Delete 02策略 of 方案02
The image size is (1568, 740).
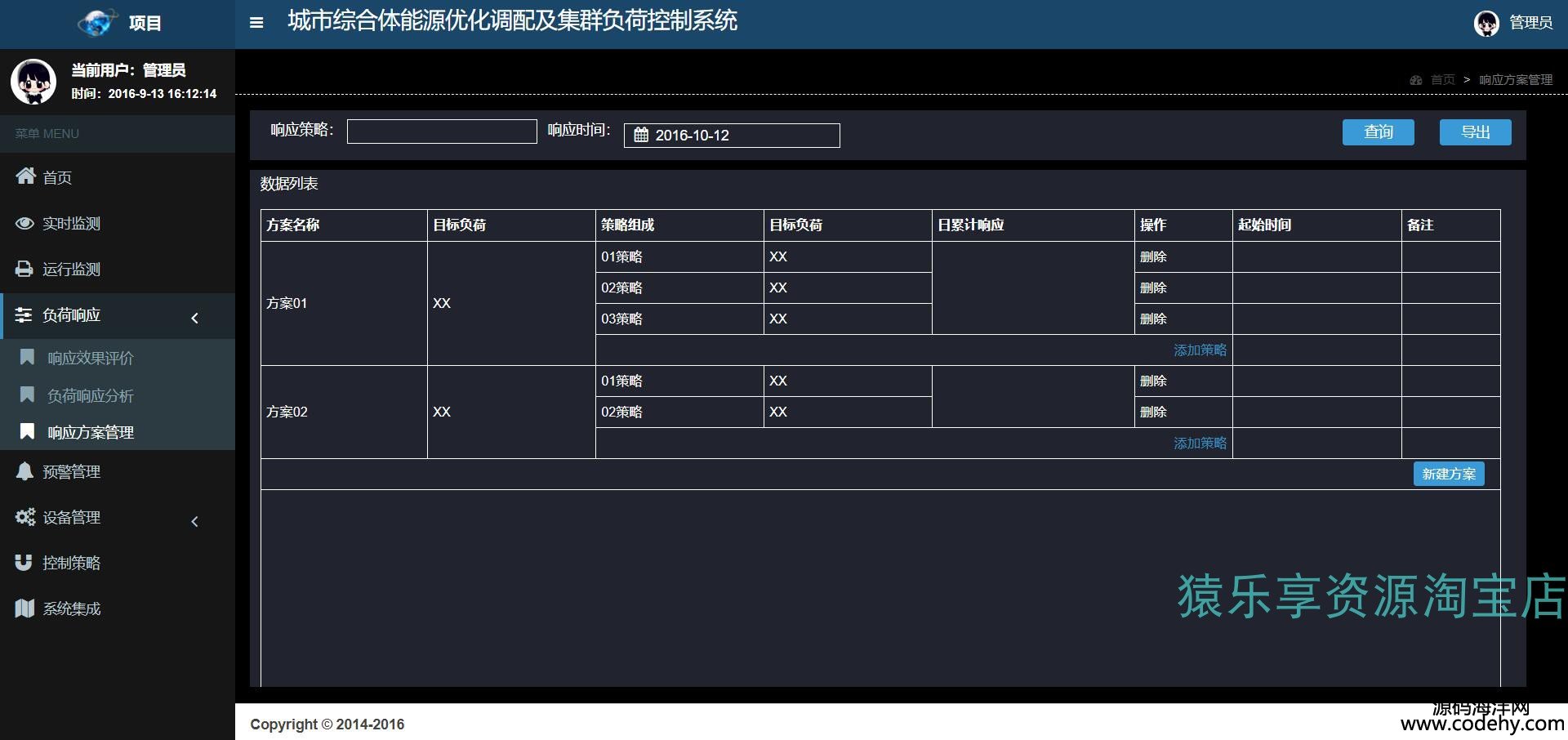click(x=1153, y=412)
